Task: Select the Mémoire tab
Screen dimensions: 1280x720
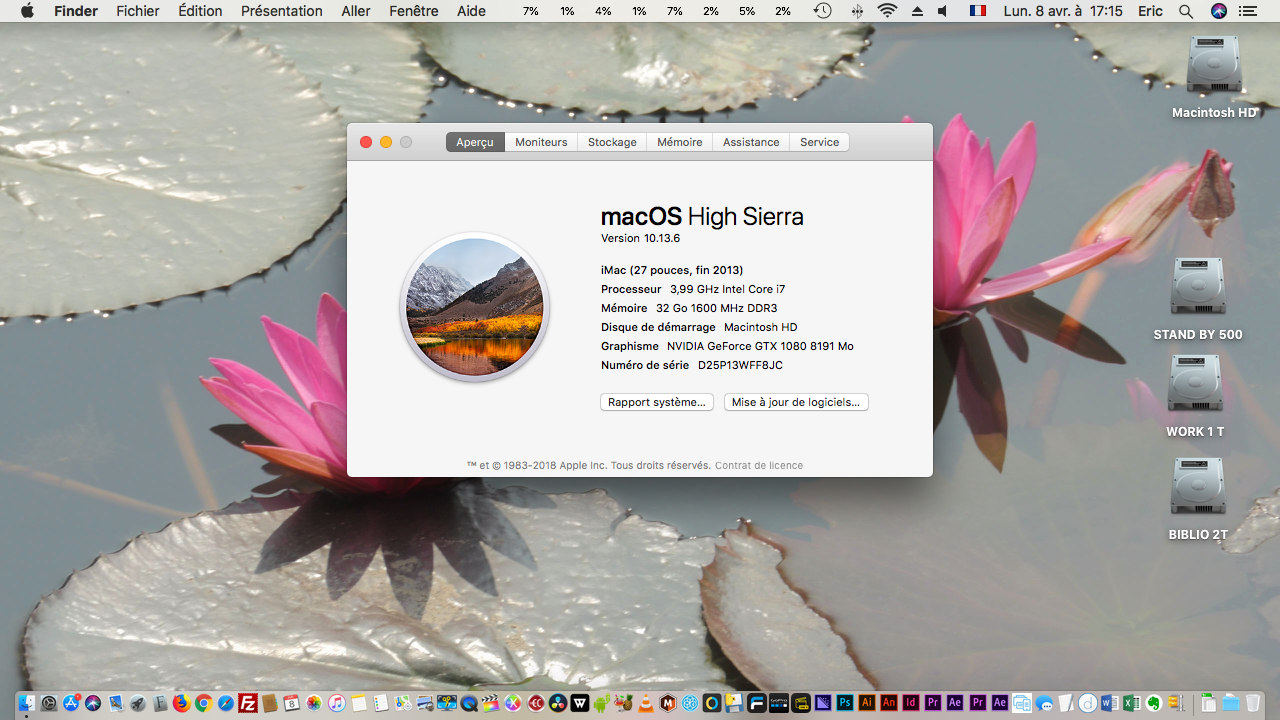Action: click(680, 142)
